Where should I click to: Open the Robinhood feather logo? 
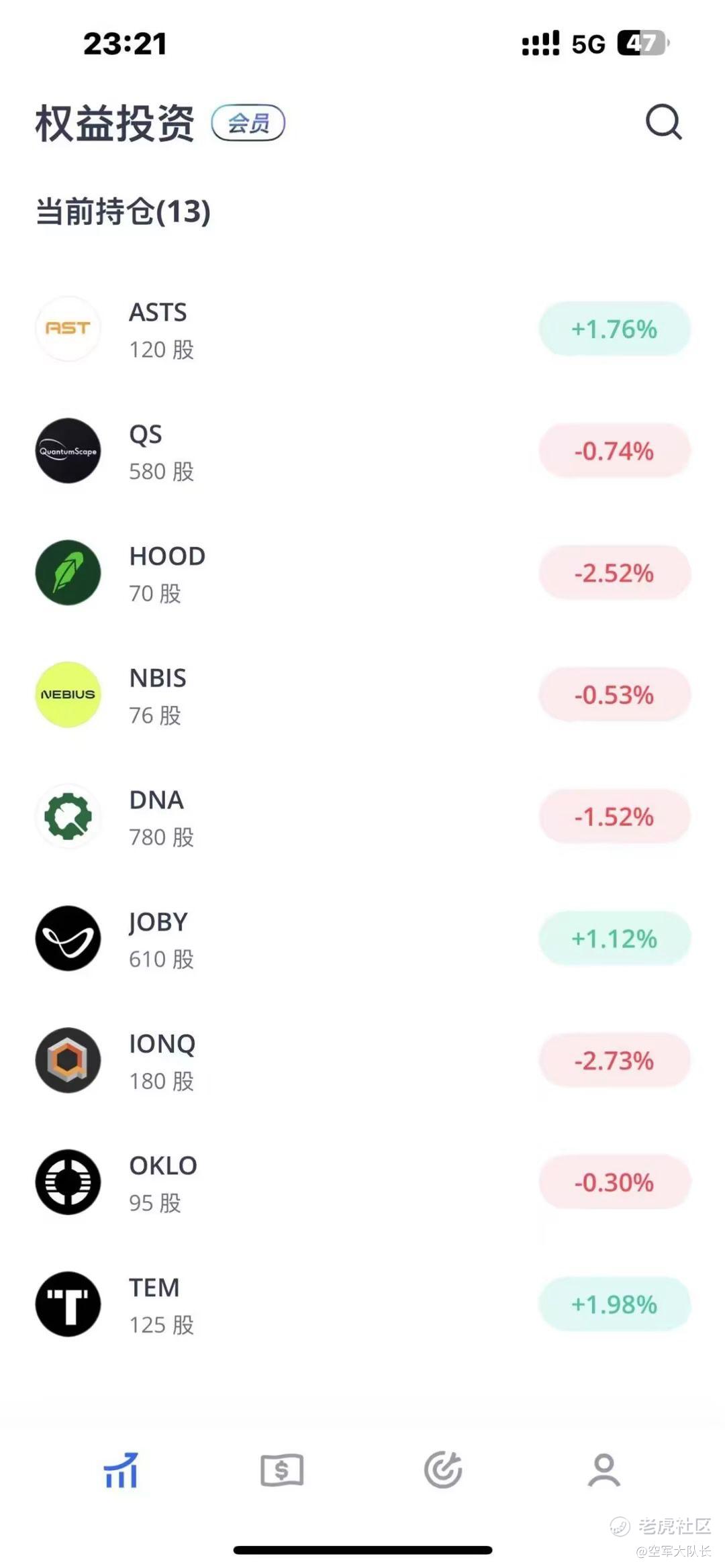pyautogui.click(x=68, y=573)
